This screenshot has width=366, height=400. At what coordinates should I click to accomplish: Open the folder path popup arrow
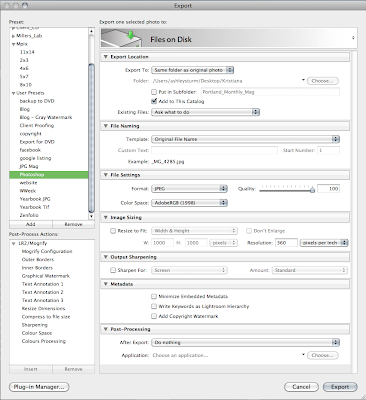pos(303,80)
